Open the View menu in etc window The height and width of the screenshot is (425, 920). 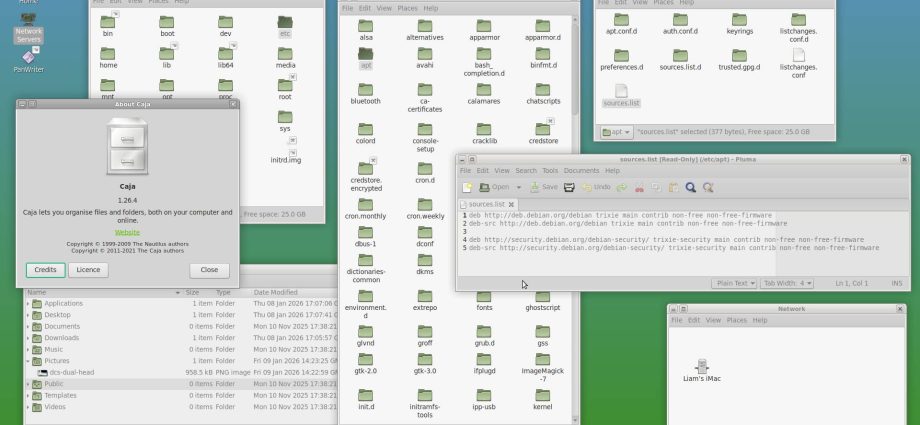(x=384, y=9)
